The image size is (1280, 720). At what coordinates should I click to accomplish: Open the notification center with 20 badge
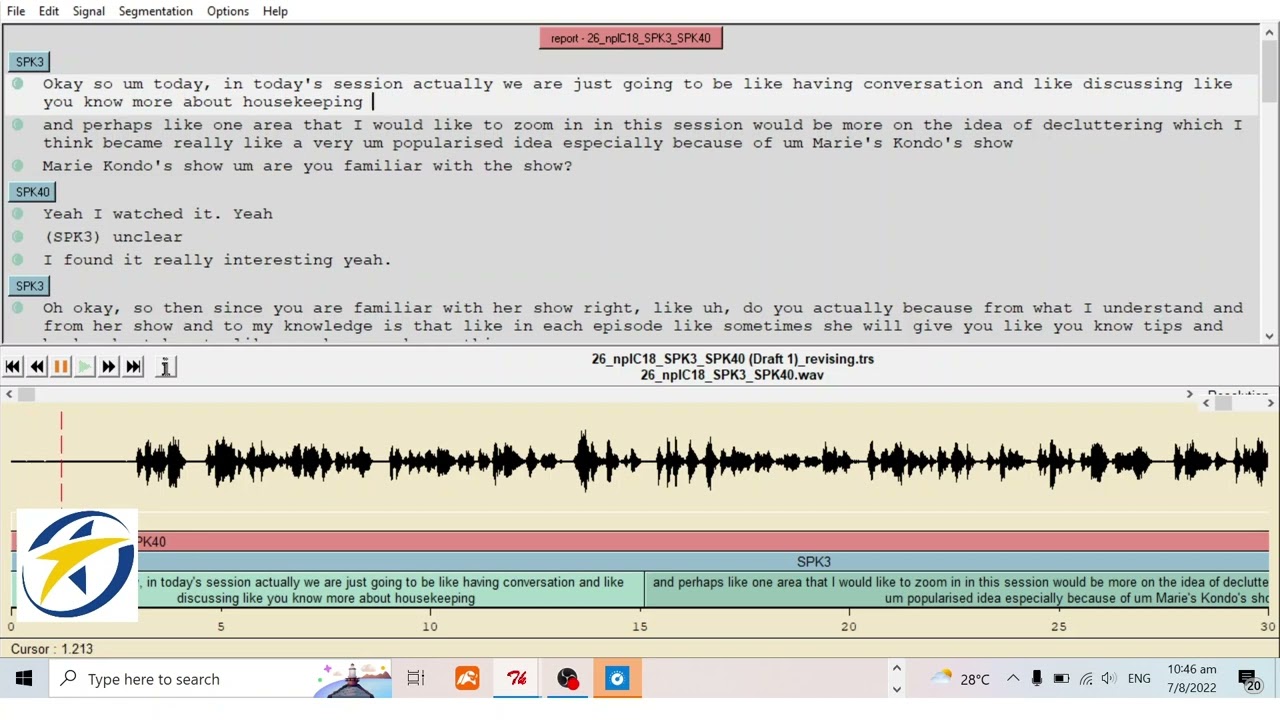1249,680
